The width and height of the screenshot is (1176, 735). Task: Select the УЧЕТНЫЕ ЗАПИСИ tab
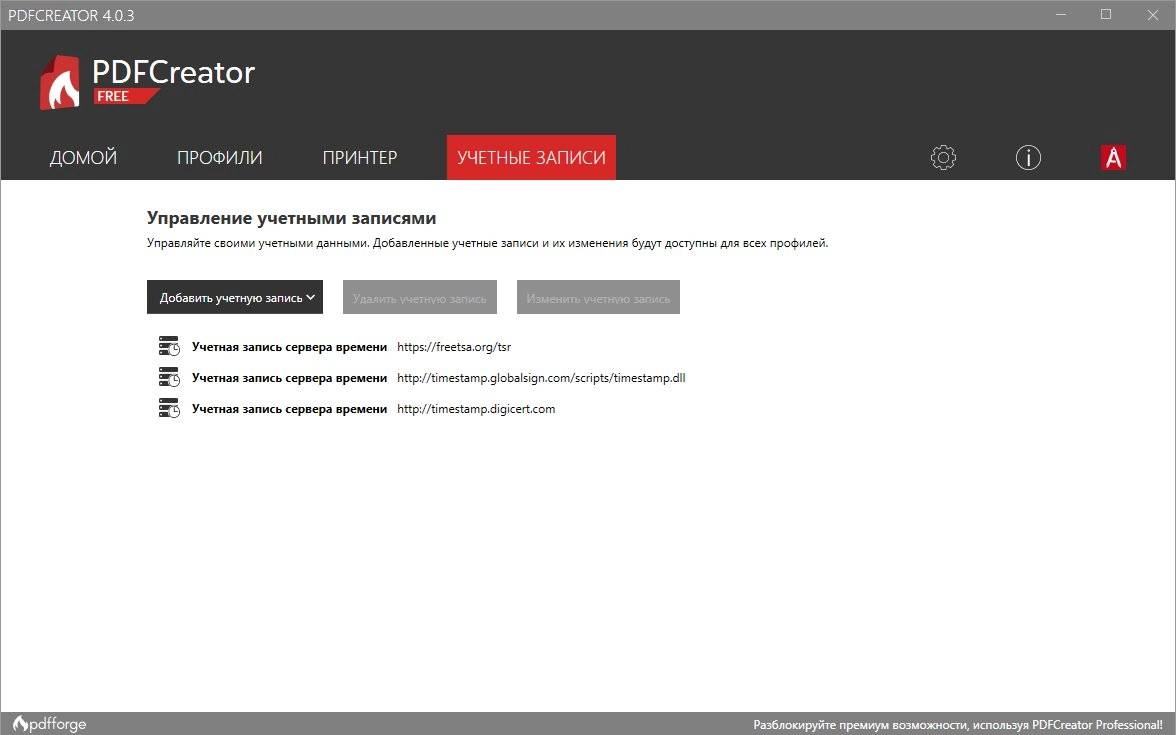tap(531, 158)
